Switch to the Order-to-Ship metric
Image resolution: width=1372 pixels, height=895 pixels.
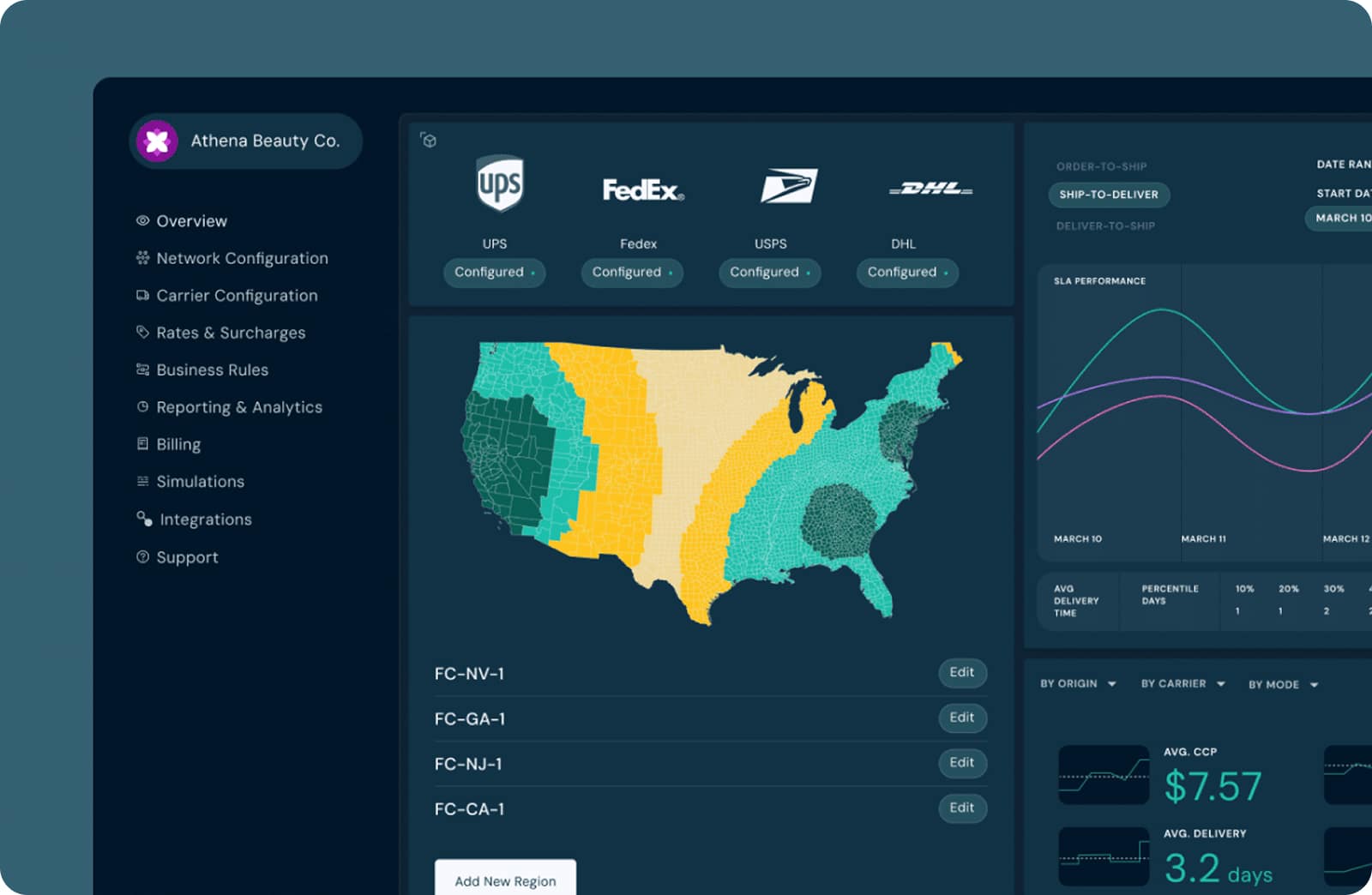pos(1101,166)
